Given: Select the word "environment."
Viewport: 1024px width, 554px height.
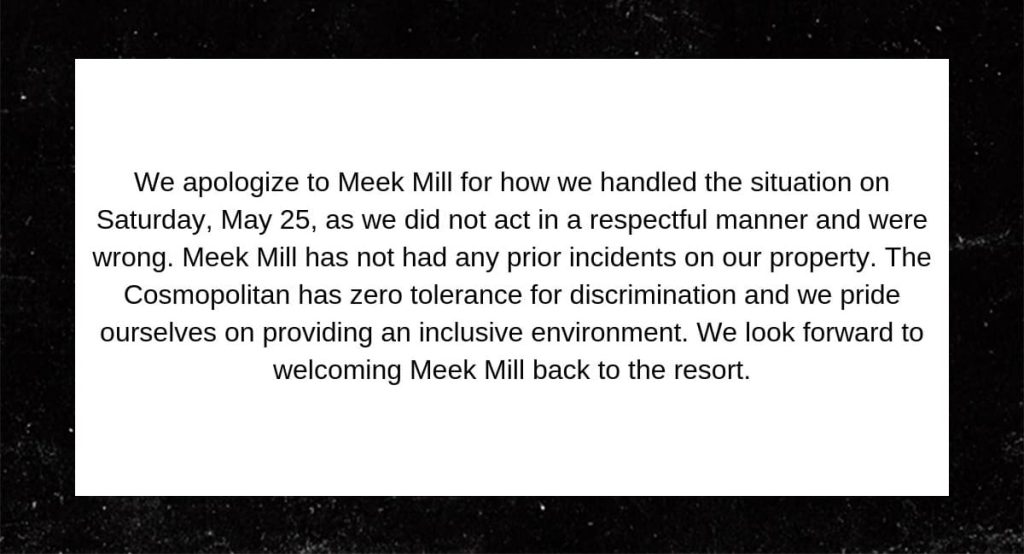Looking at the screenshot, I should click(609, 333).
